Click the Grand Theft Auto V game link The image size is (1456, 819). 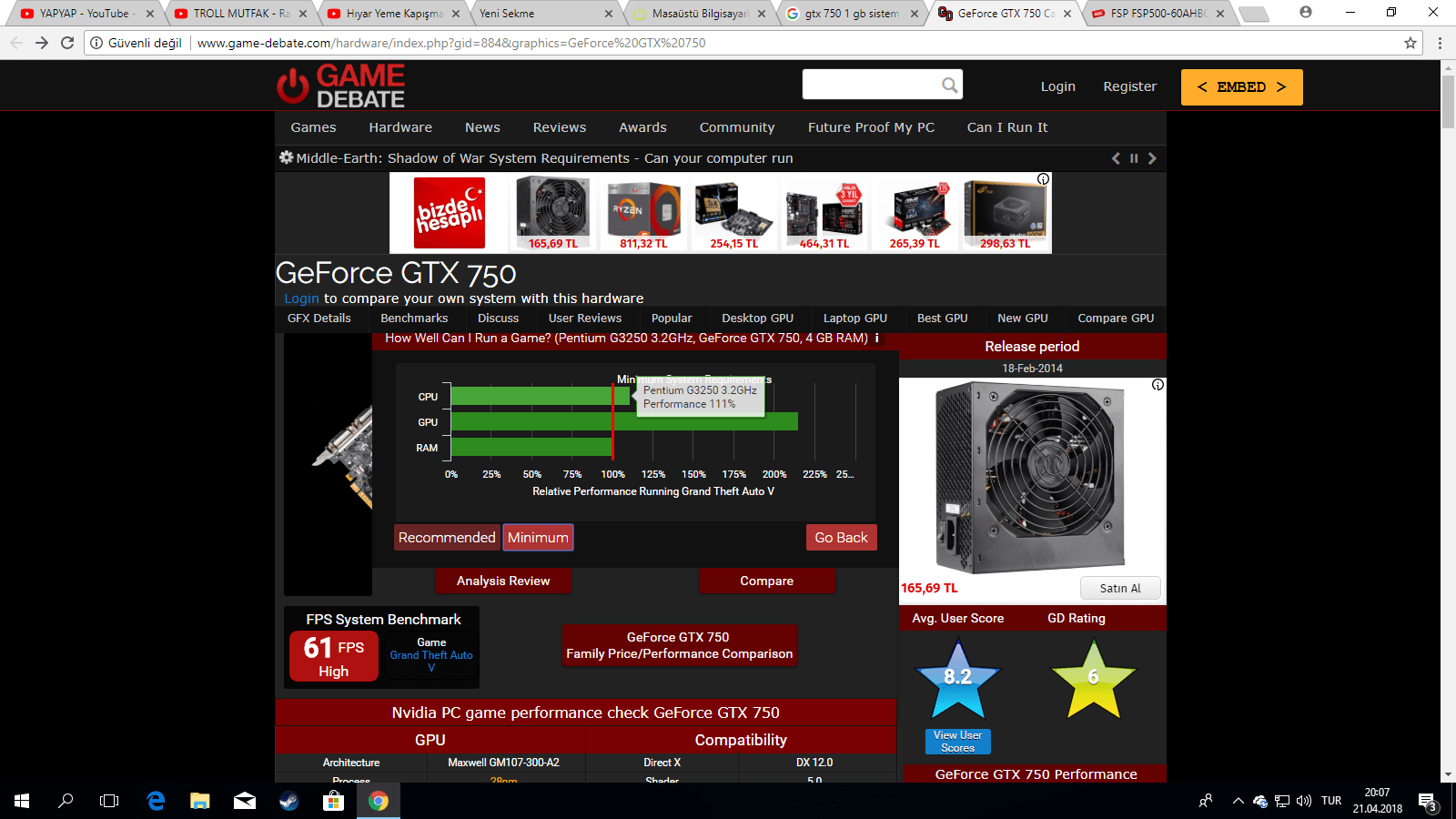coord(431,661)
